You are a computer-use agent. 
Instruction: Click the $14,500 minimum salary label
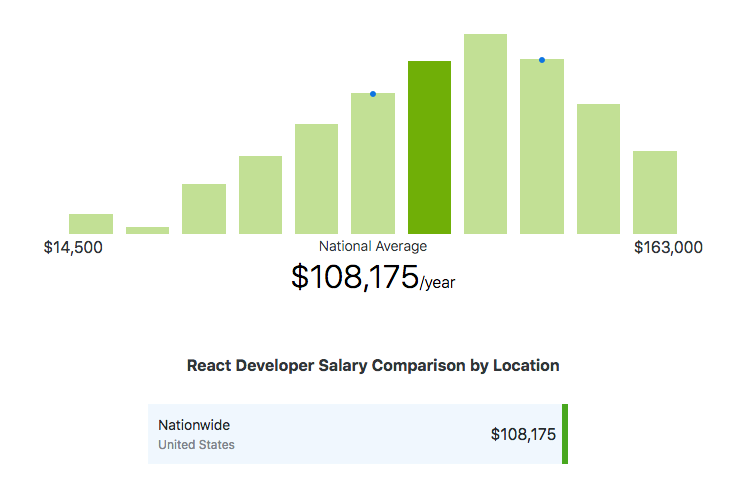(73, 247)
